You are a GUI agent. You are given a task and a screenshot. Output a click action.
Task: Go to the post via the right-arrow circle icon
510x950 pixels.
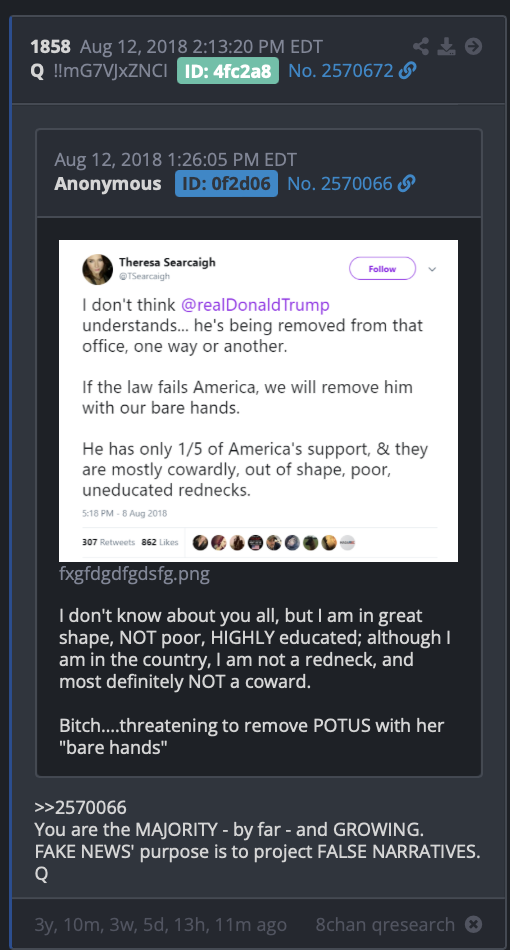pos(474,47)
